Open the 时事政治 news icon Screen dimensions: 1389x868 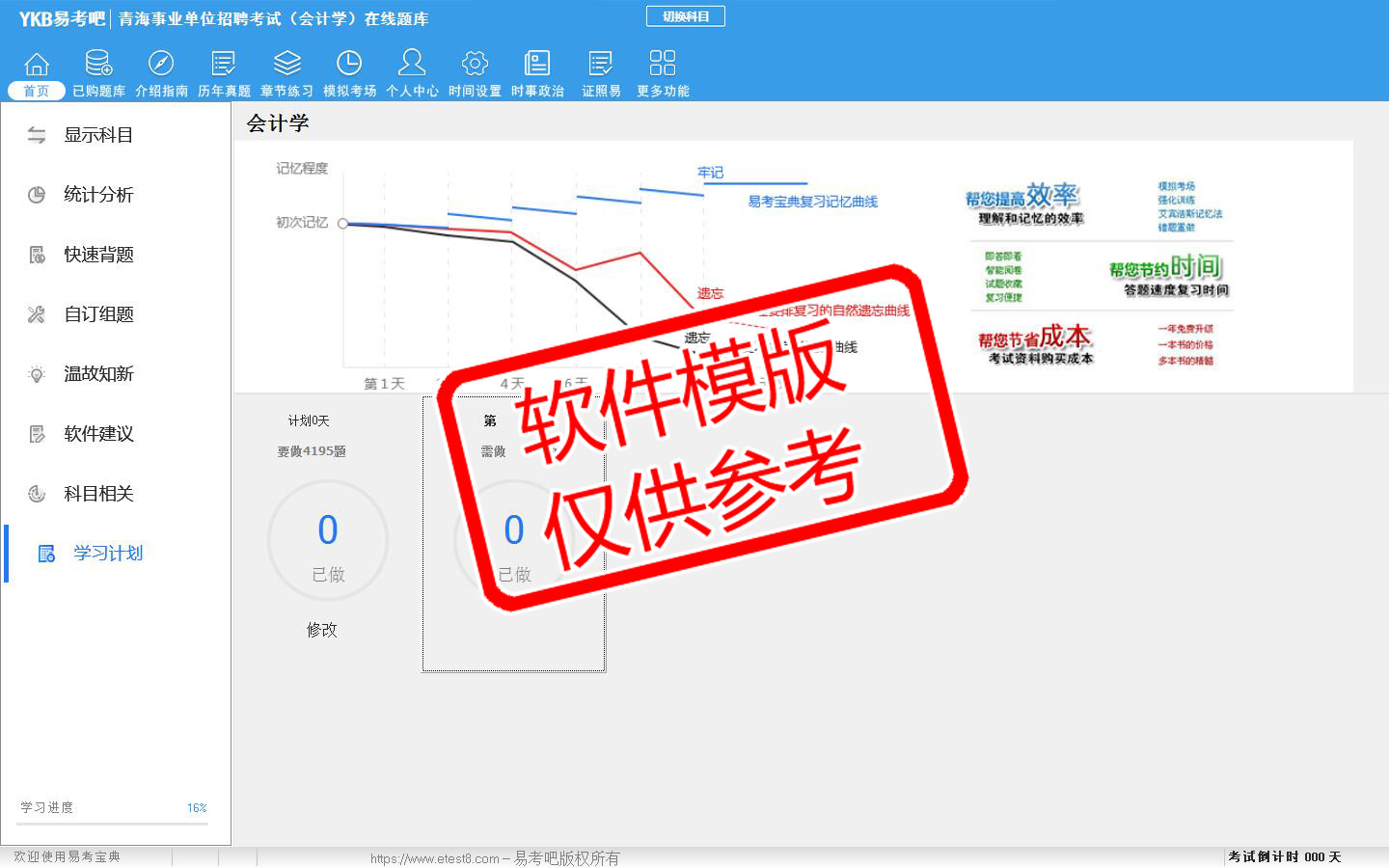point(537,65)
